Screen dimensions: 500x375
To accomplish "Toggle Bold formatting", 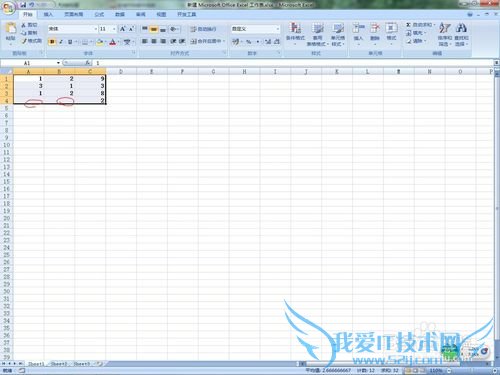I will 52,42.
